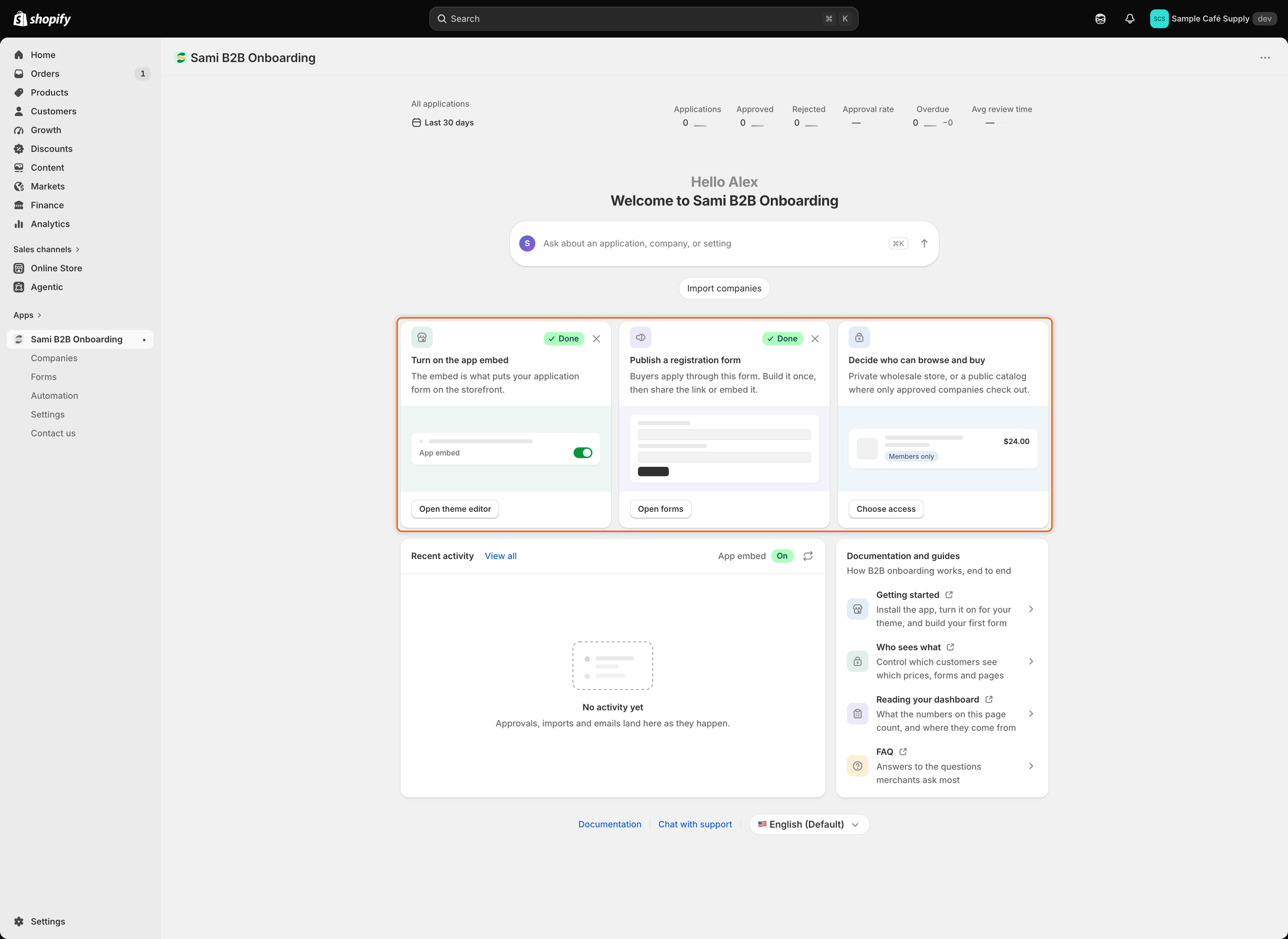Screen dimensions: 1288x939
Task: Focus the Shopify Search bar
Action: point(643,19)
